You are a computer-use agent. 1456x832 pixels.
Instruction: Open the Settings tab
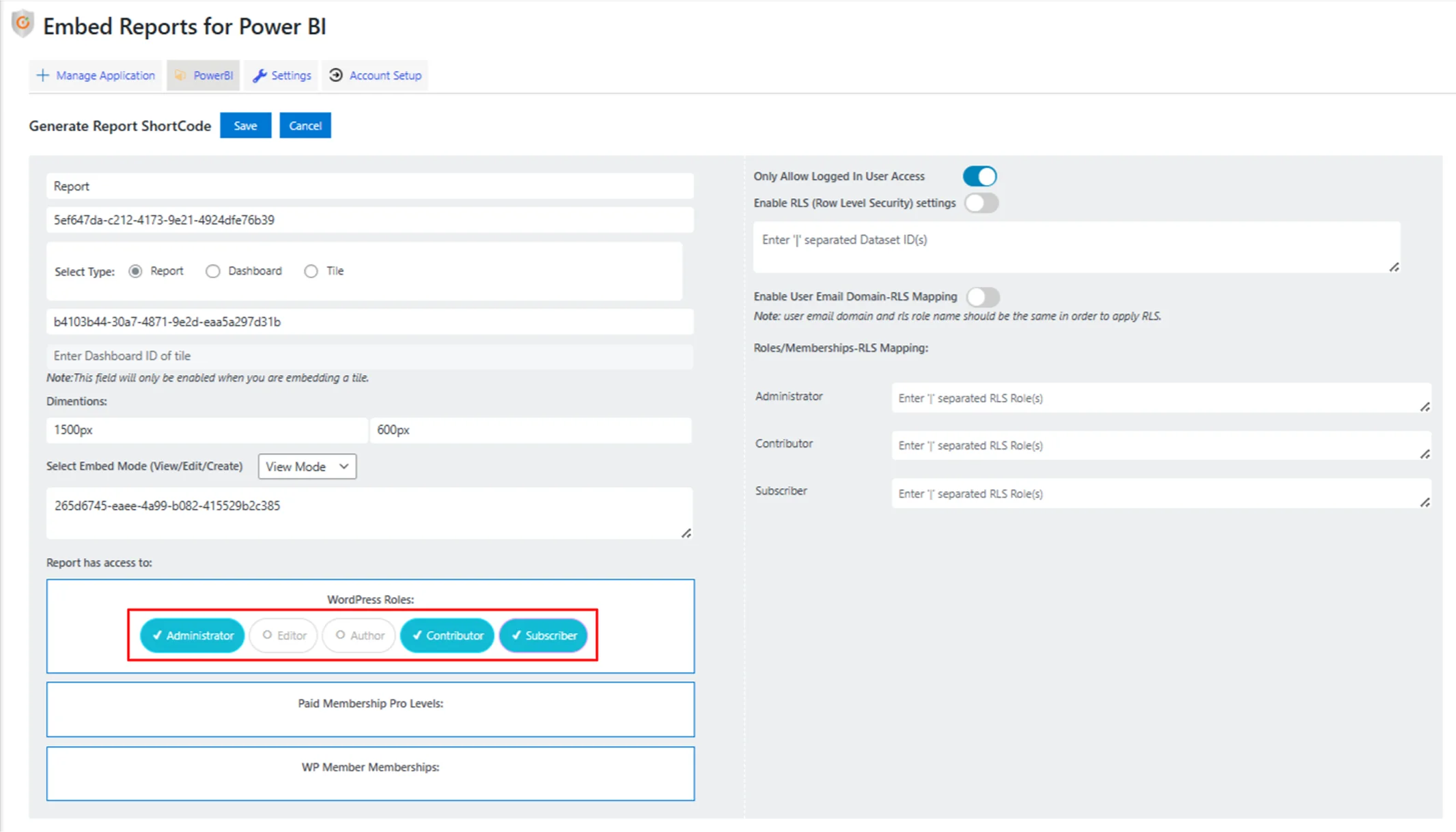(282, 75)
